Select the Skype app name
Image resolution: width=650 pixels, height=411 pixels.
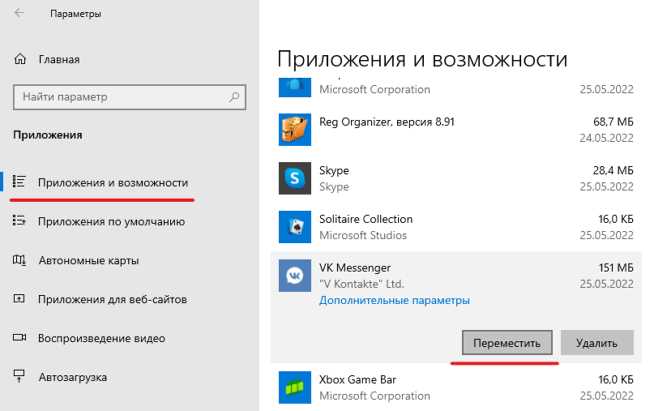coord(334,170)
